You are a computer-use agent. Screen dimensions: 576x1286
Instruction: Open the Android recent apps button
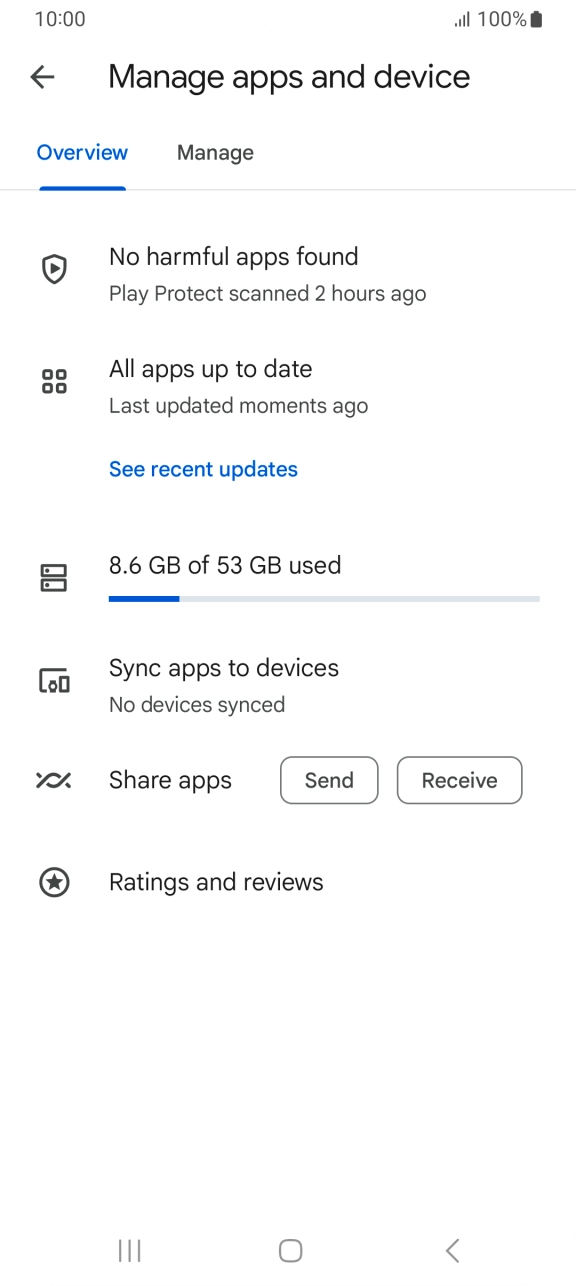[x=129, y=1250]
